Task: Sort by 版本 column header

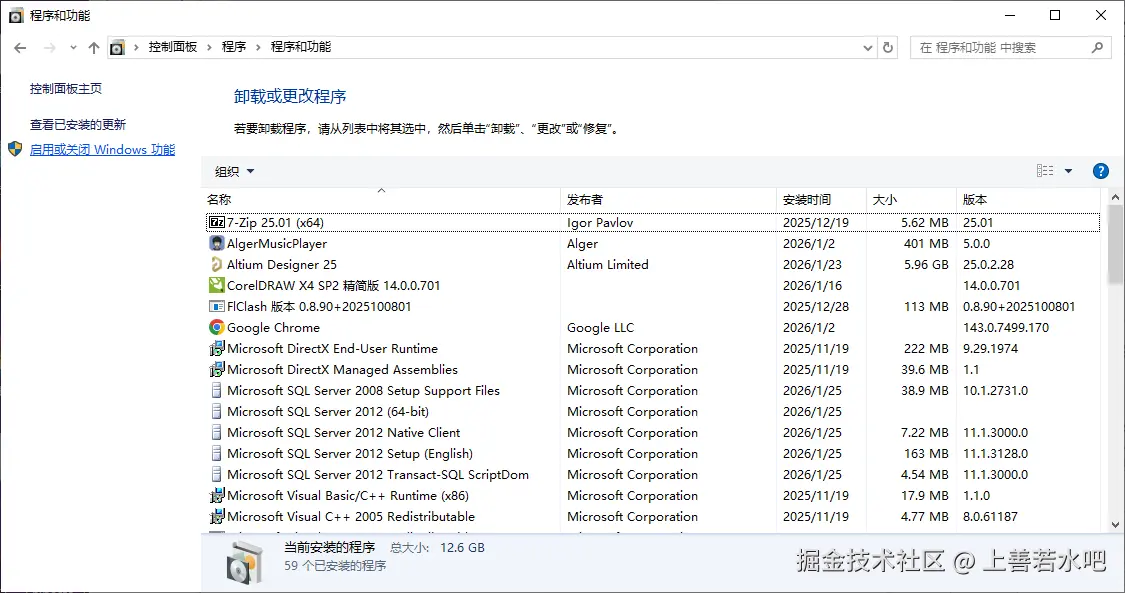Action: tap(1028, 199)
